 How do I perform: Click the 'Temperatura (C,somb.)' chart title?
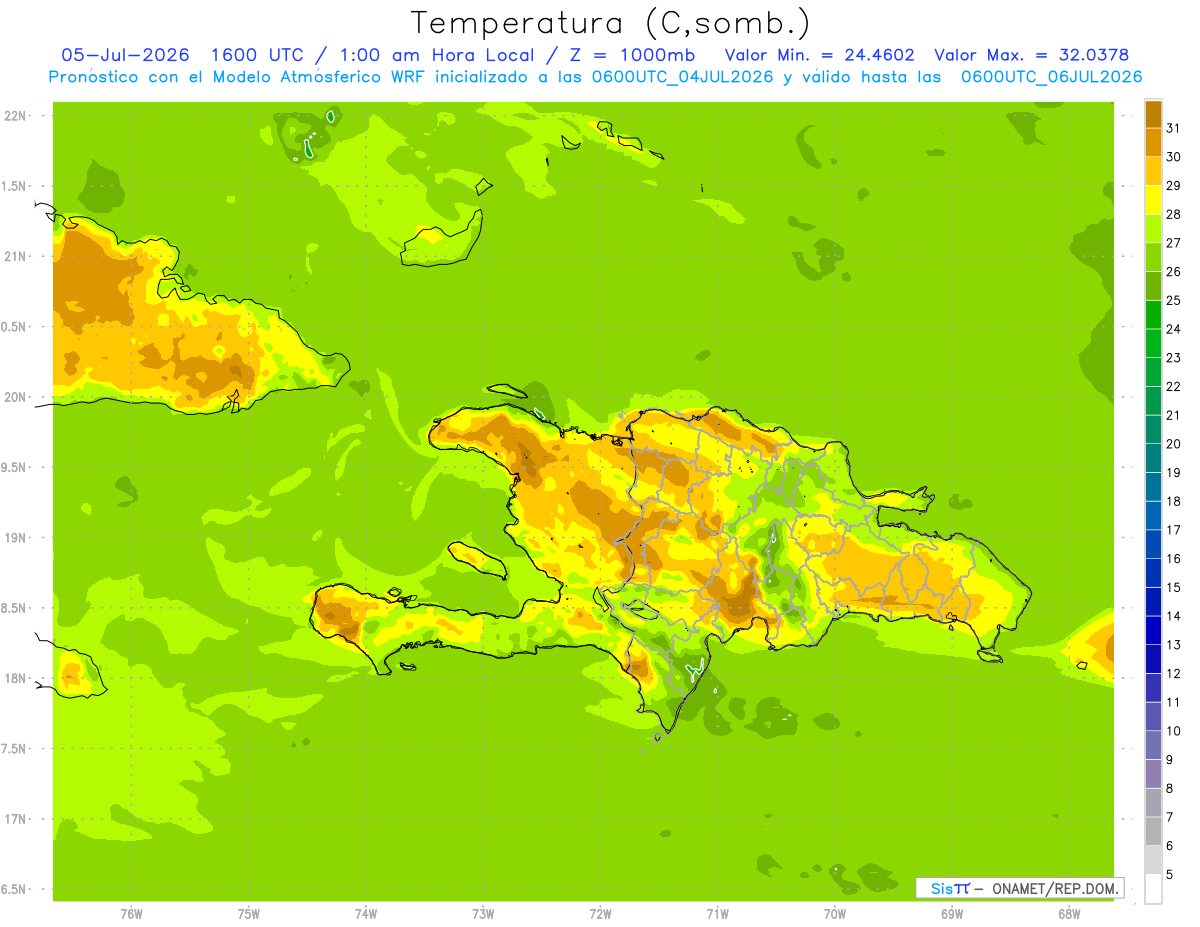coord(611,24)
